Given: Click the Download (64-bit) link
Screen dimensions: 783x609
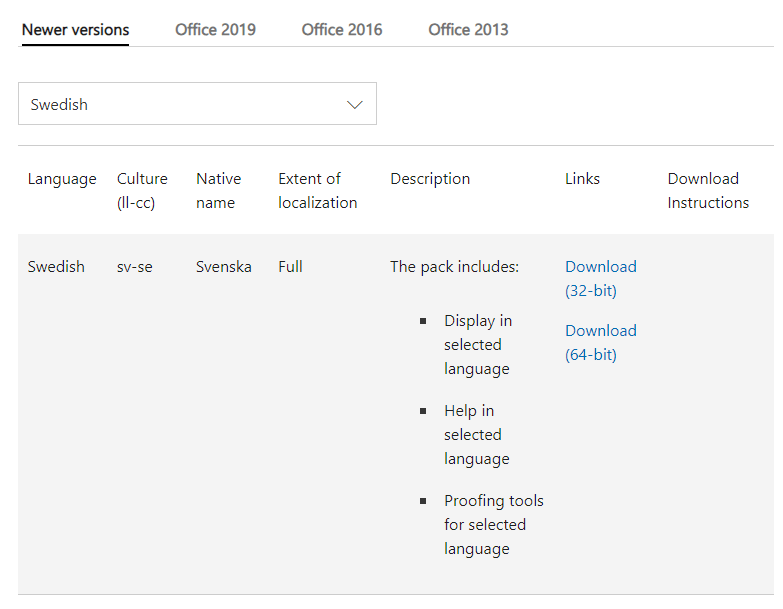Looking at the screenshot, I should coord(601,342).
